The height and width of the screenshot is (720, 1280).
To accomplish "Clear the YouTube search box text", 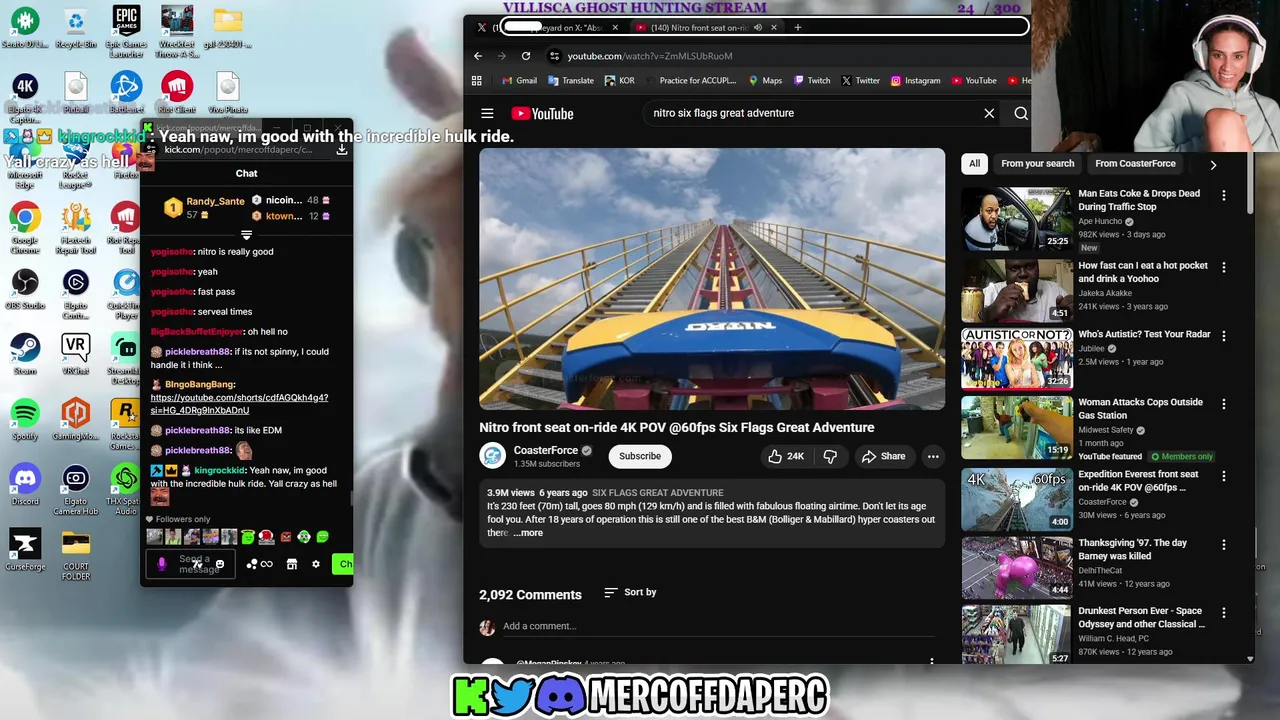I will (x=989, y=113).
